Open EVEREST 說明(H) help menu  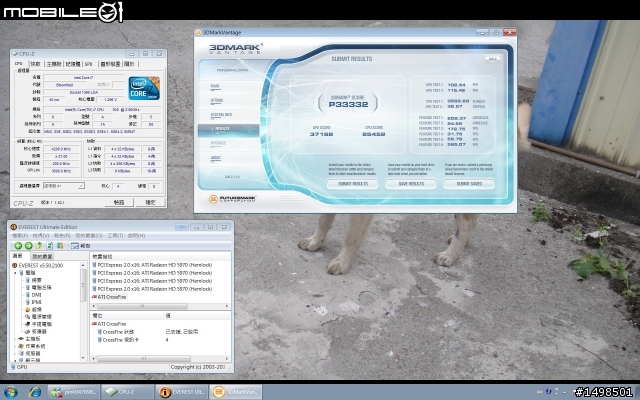pyautogui.click(x=136, y=236)
